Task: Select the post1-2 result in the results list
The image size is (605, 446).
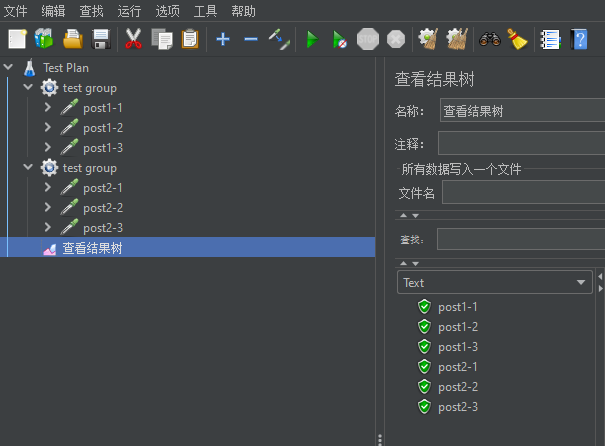Action: [458, 327]
